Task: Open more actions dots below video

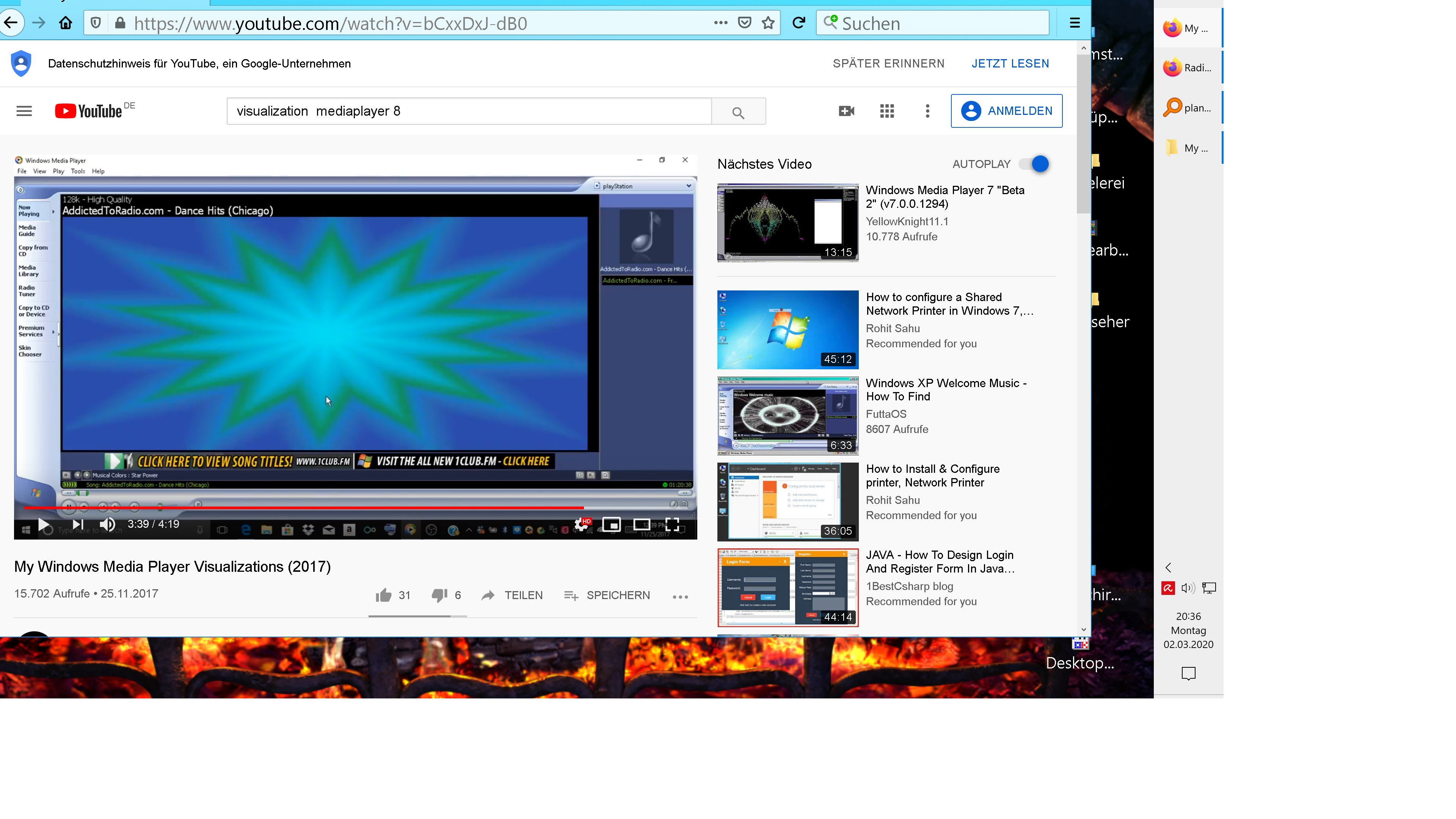Action: (x=681, y=596)
